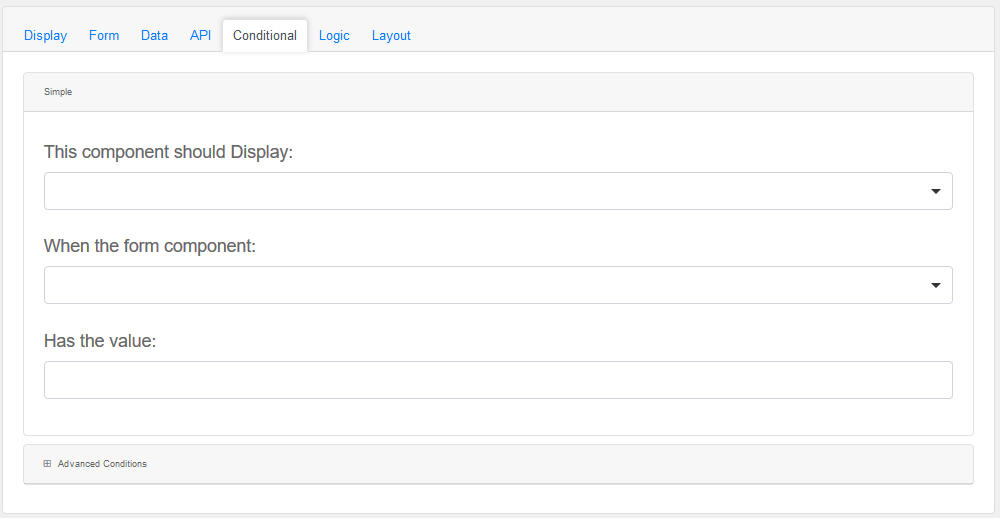This screenshot has height=518, width=1000.
Task: Switch to the Logic tab
Action: 334,35
